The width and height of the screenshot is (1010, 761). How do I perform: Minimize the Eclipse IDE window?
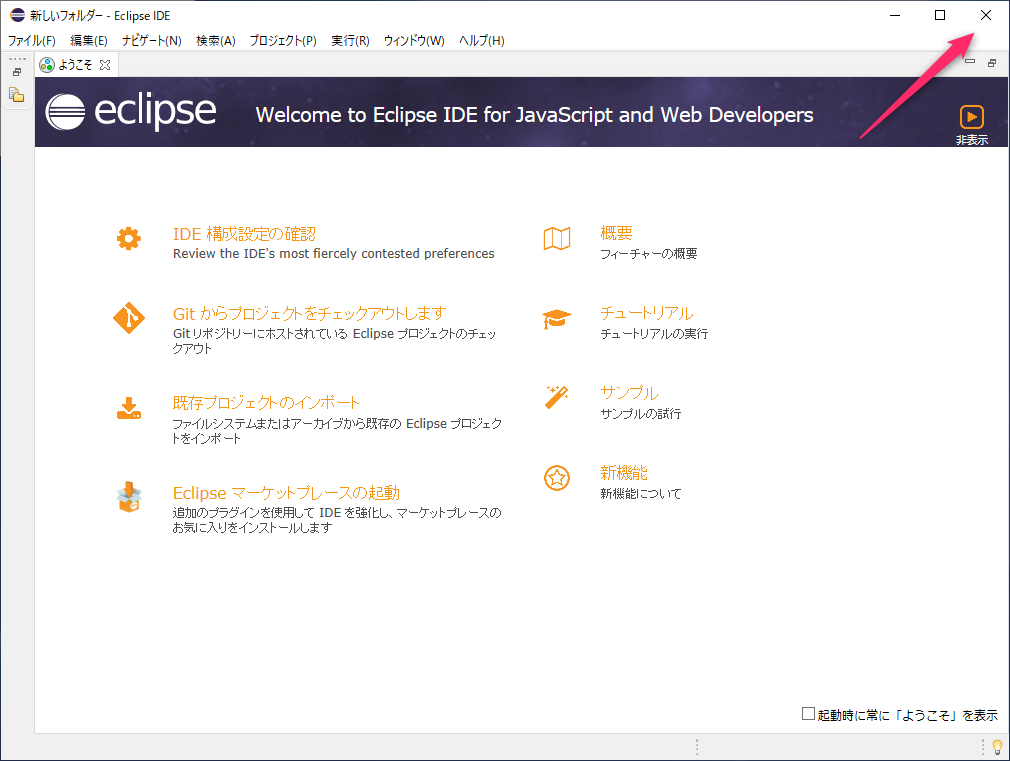pyautogui.click(x=895, y=15)
